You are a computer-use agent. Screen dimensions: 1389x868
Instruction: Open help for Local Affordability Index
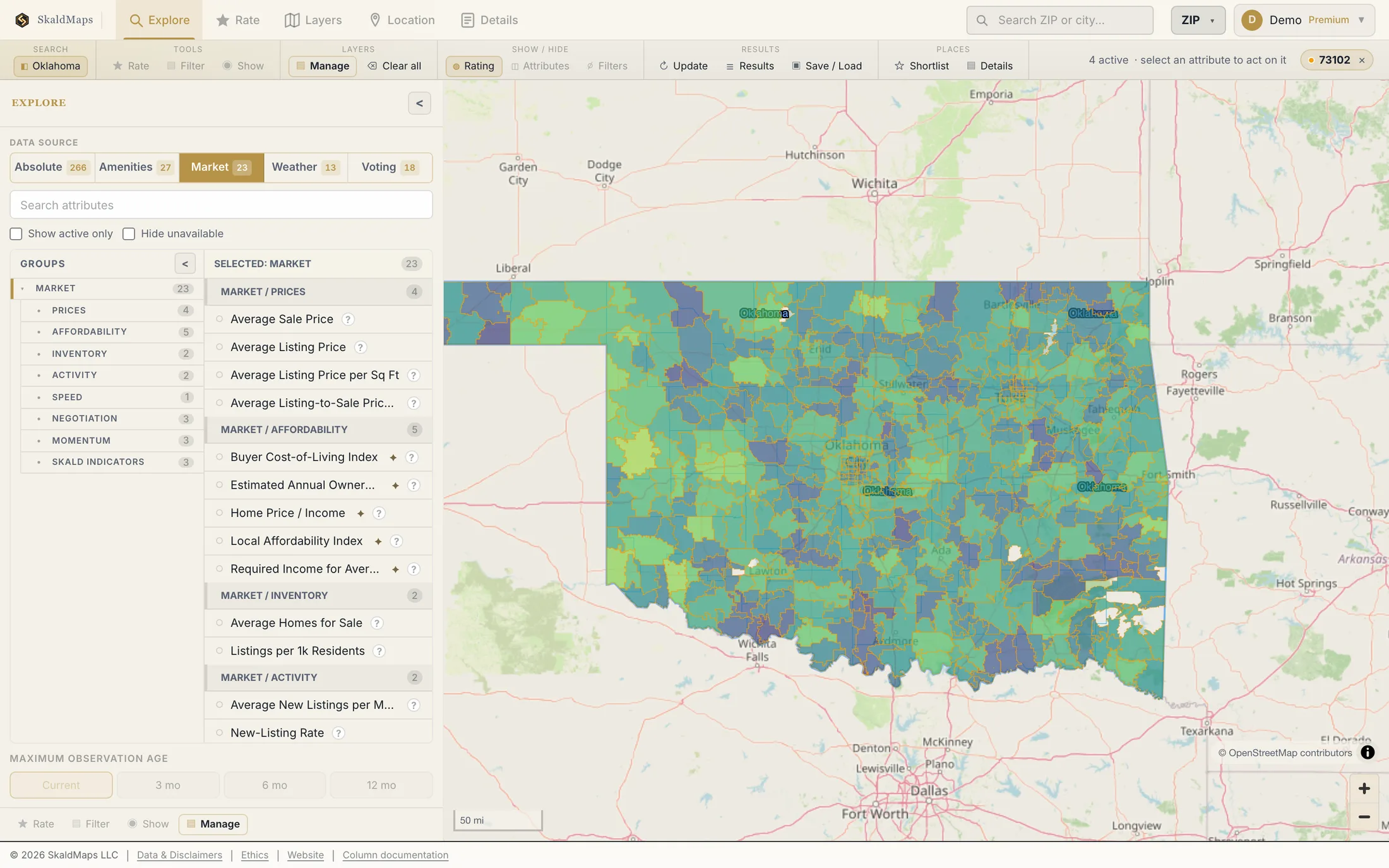(396, 541)
